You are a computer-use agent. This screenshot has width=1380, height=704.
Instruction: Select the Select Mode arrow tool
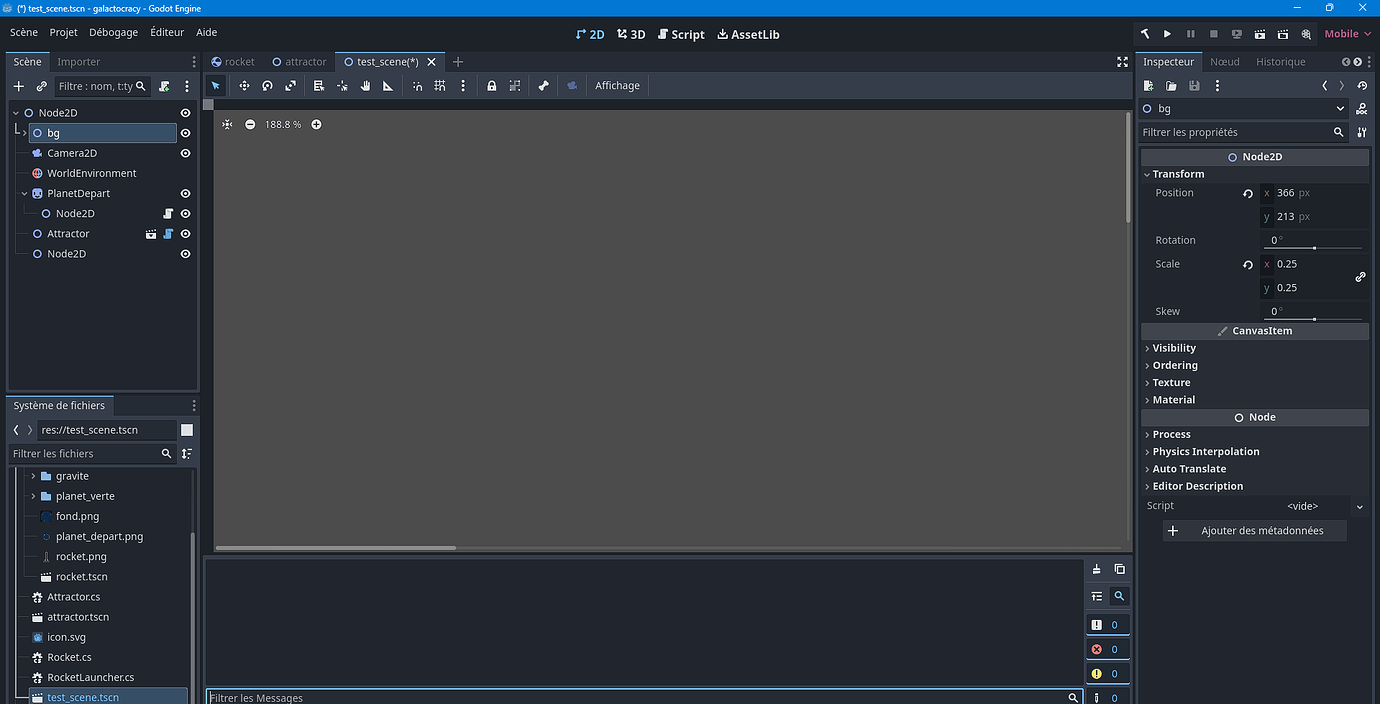point(216,86)
